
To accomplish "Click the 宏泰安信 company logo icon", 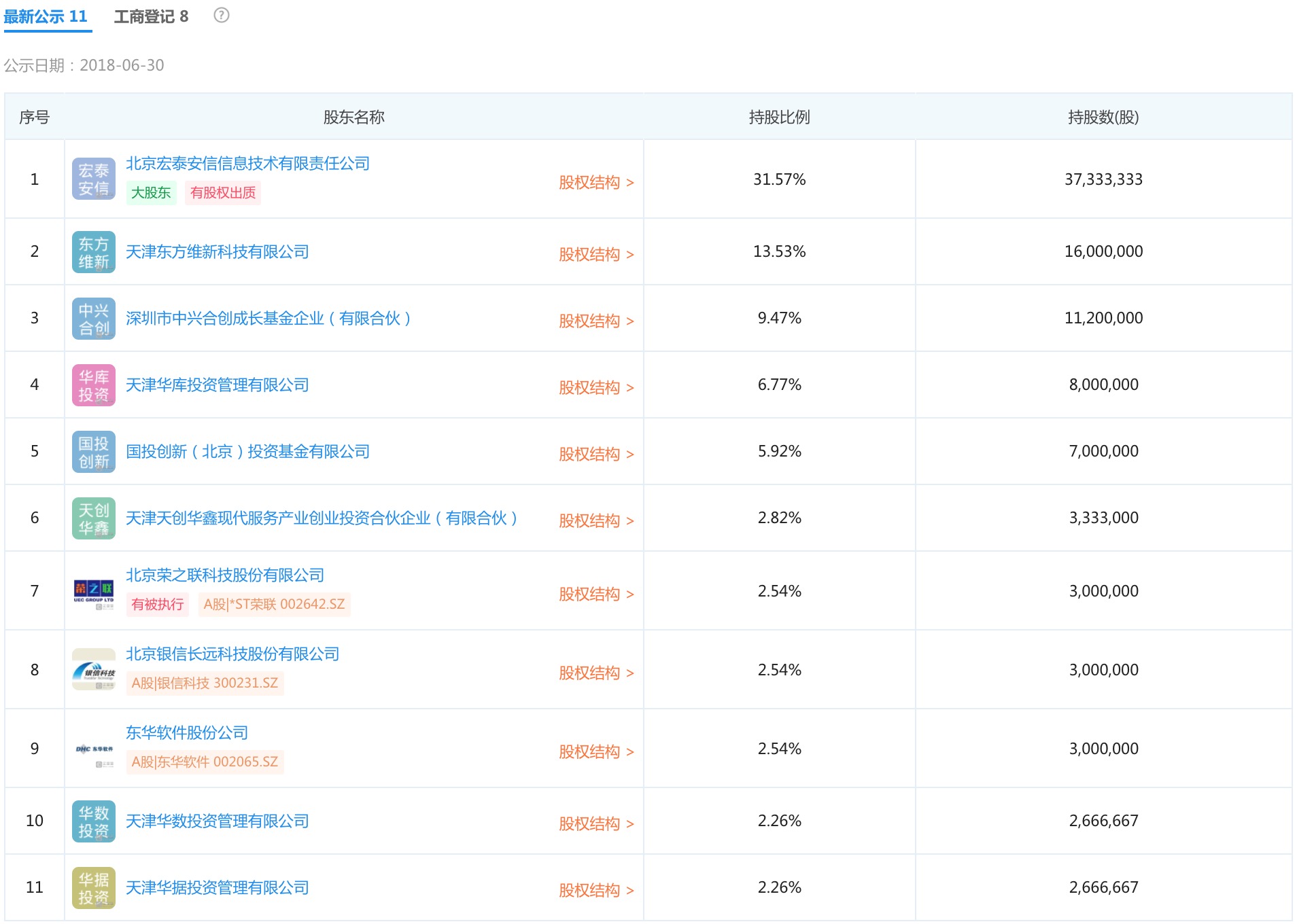I will pos(94,179).
